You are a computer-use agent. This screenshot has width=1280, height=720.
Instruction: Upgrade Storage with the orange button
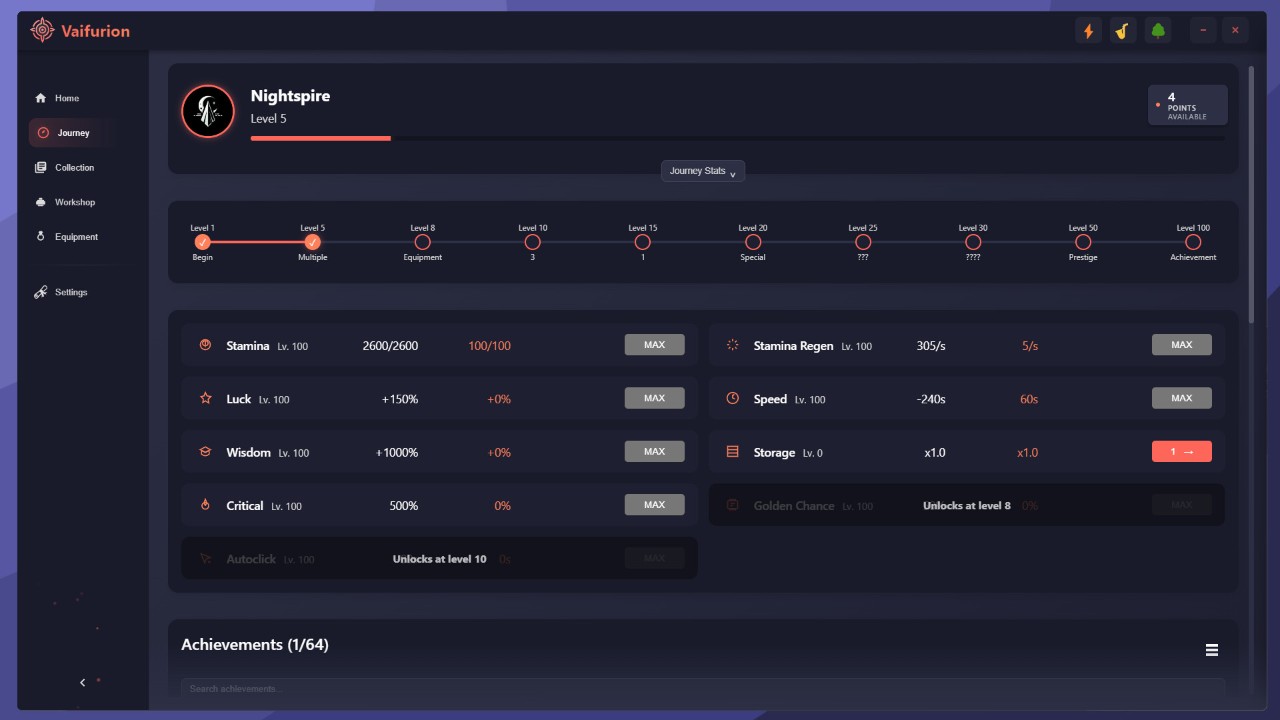point(1181,452)
